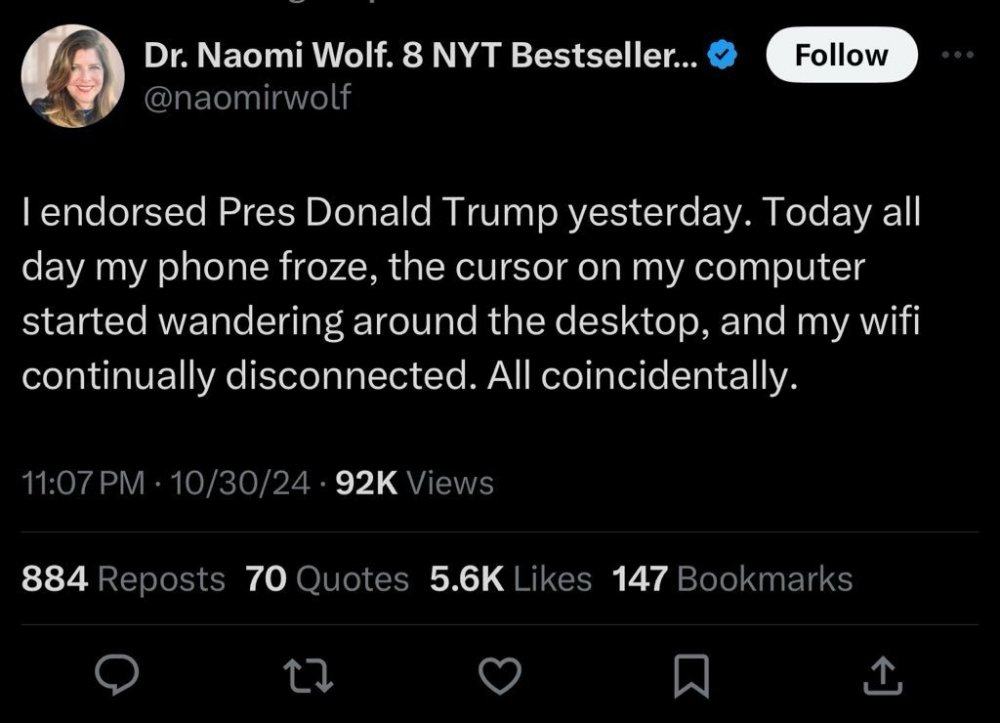Click the 147 Bookmarks count

732,578
